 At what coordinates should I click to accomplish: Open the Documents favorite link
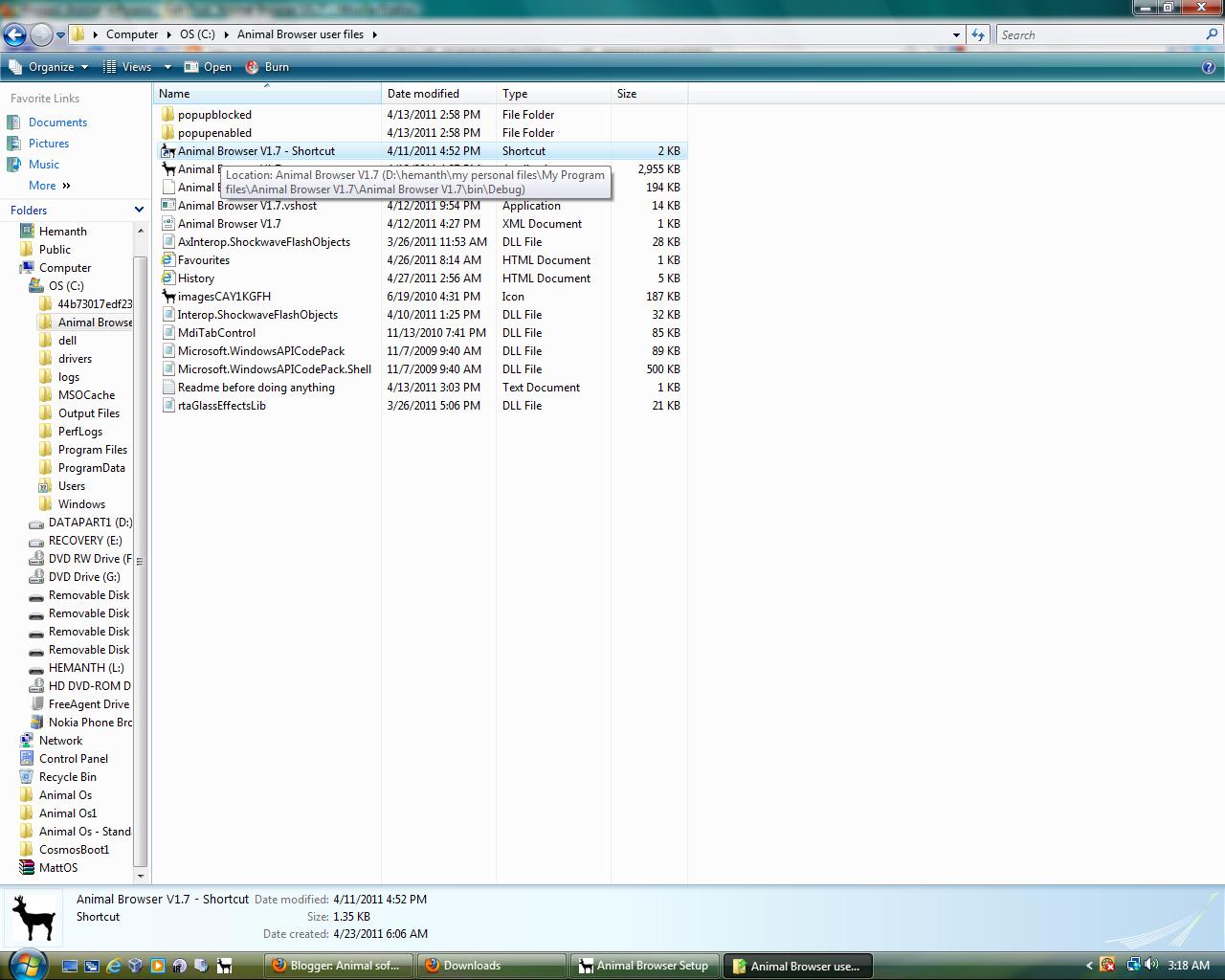pos(57,122)
